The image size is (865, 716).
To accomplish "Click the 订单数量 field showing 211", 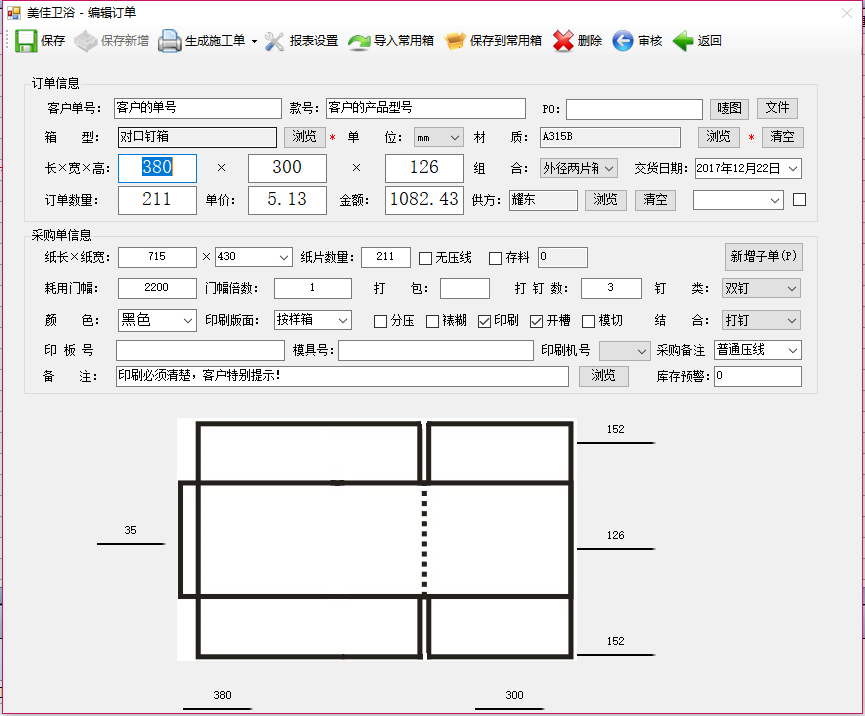I will point(157,200).
